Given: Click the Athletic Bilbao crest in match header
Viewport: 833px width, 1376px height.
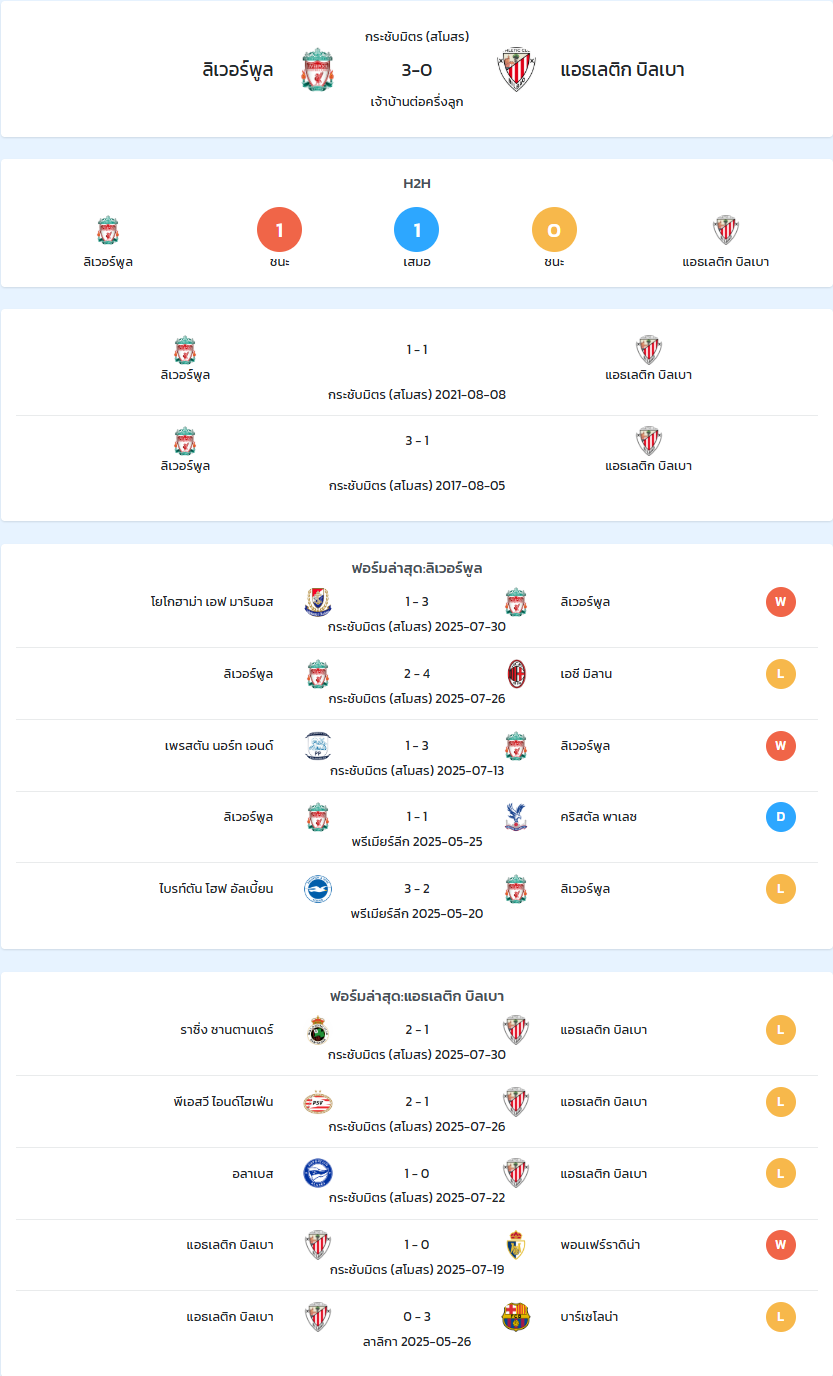Looking at the screenshot, I should (517, 70).
